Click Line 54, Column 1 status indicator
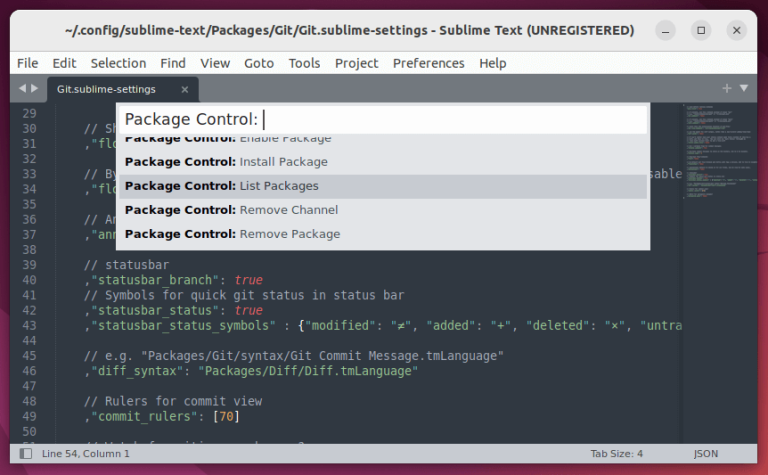Viewport: 768px width, 475px height. click(86, 453)
